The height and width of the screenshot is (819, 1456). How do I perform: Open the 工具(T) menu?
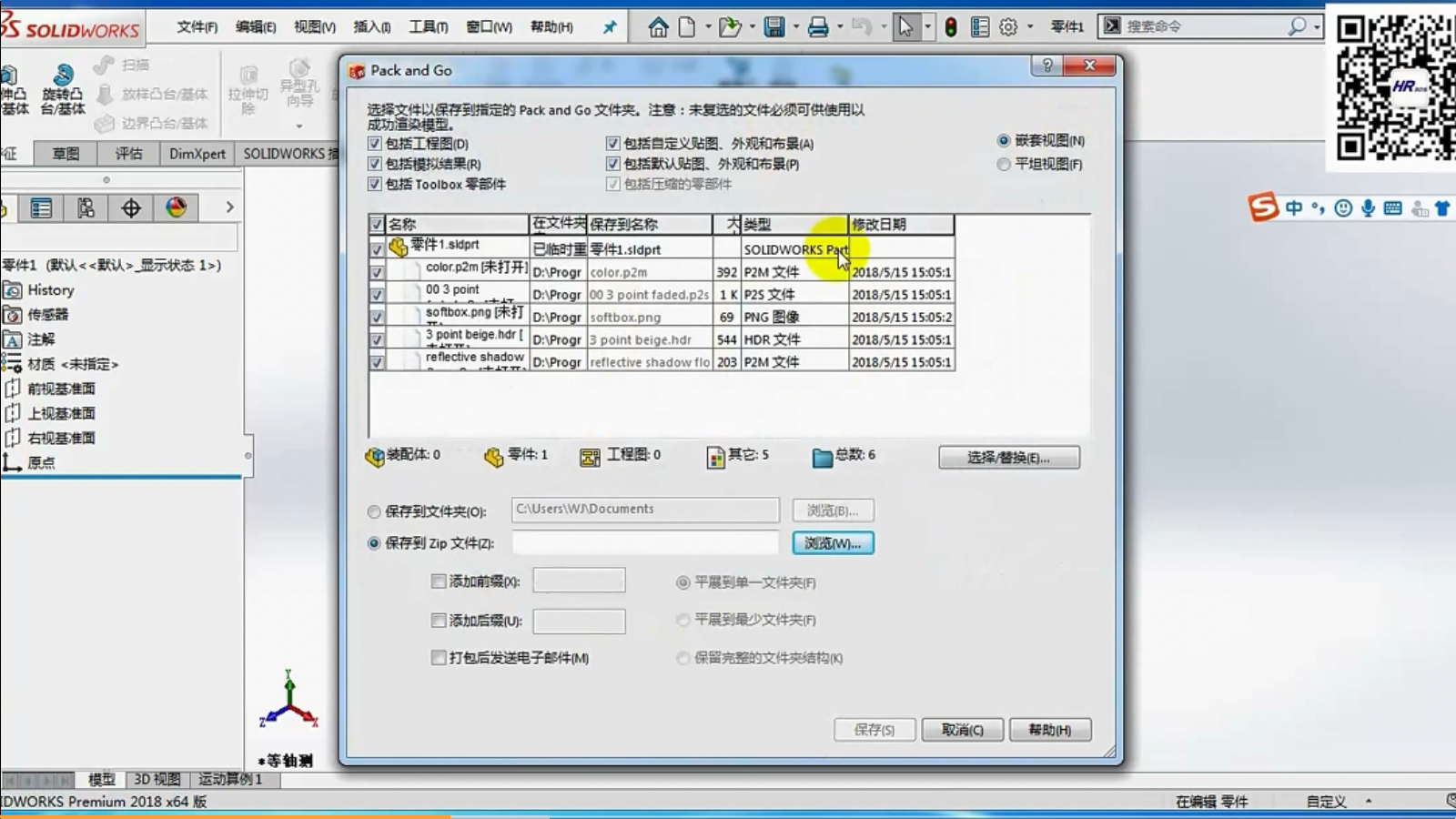[x=428, y=27]
